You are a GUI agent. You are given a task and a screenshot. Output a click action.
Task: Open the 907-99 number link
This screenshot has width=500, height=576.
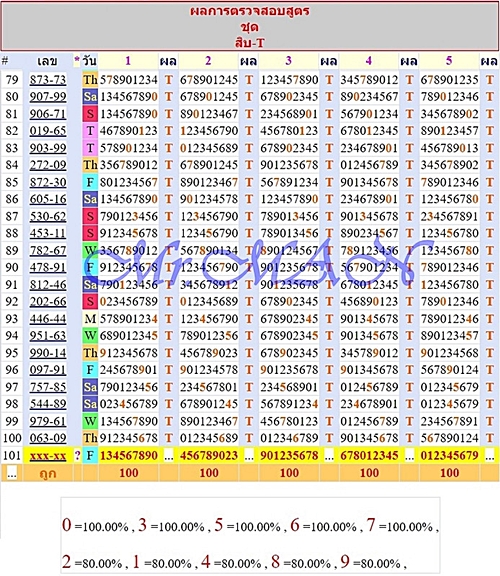pyautogui.click(x=48, y=97)
